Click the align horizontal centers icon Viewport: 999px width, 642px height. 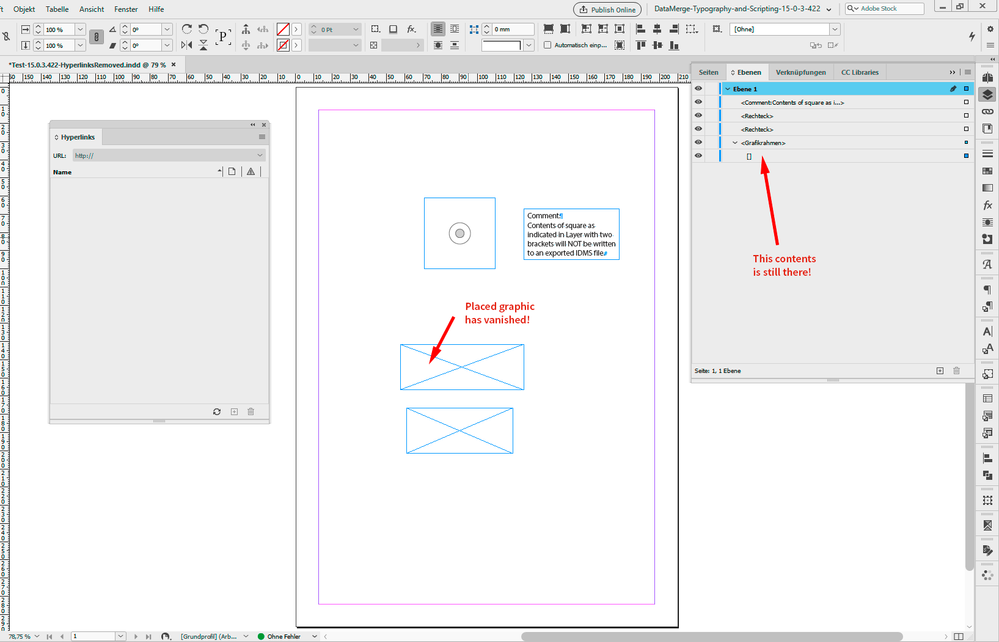coord(657,29)
